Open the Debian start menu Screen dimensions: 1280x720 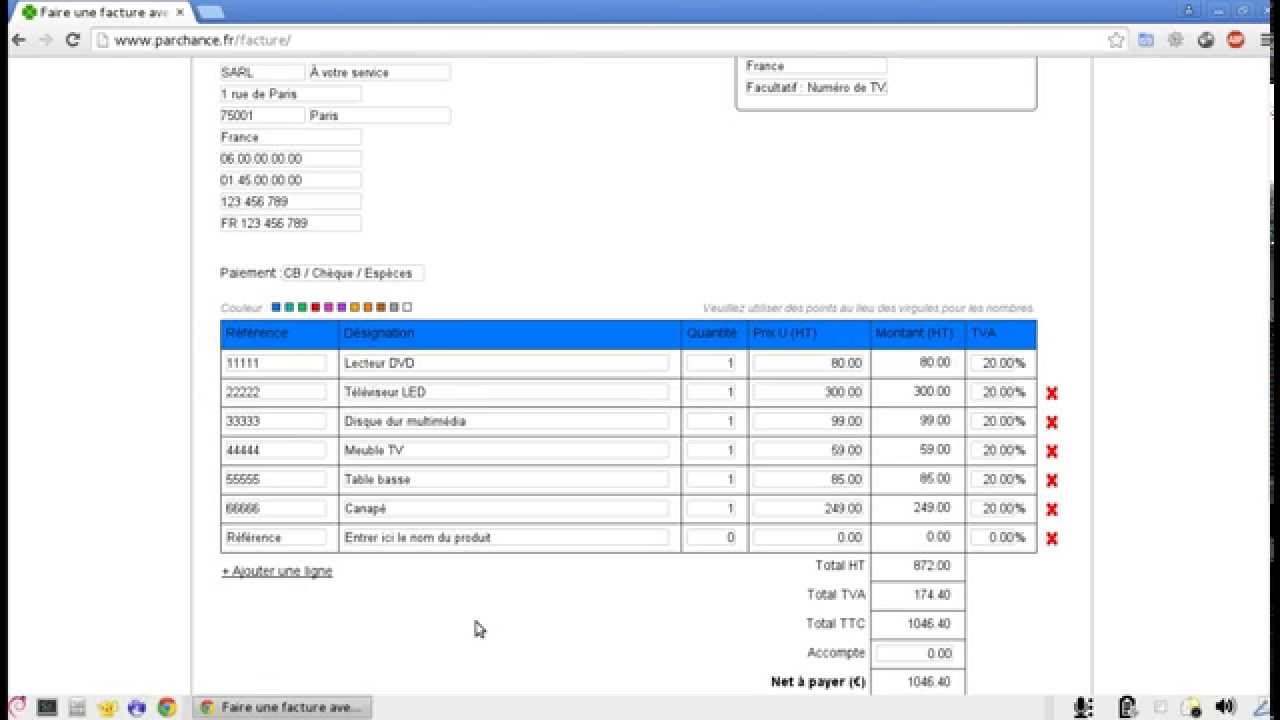(16, 707)
